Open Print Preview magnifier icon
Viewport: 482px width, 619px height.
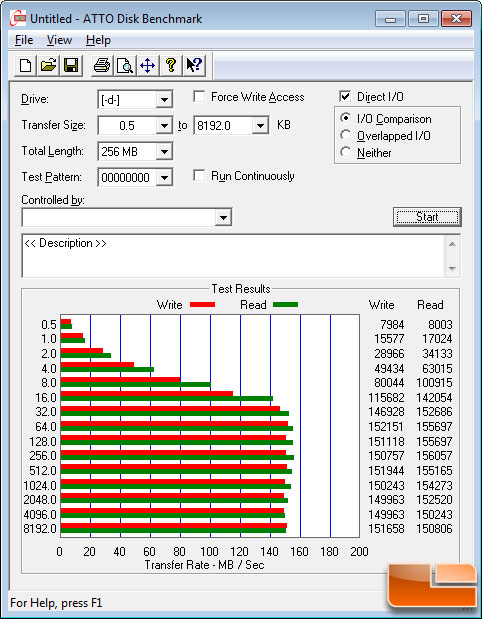(125, 66)
